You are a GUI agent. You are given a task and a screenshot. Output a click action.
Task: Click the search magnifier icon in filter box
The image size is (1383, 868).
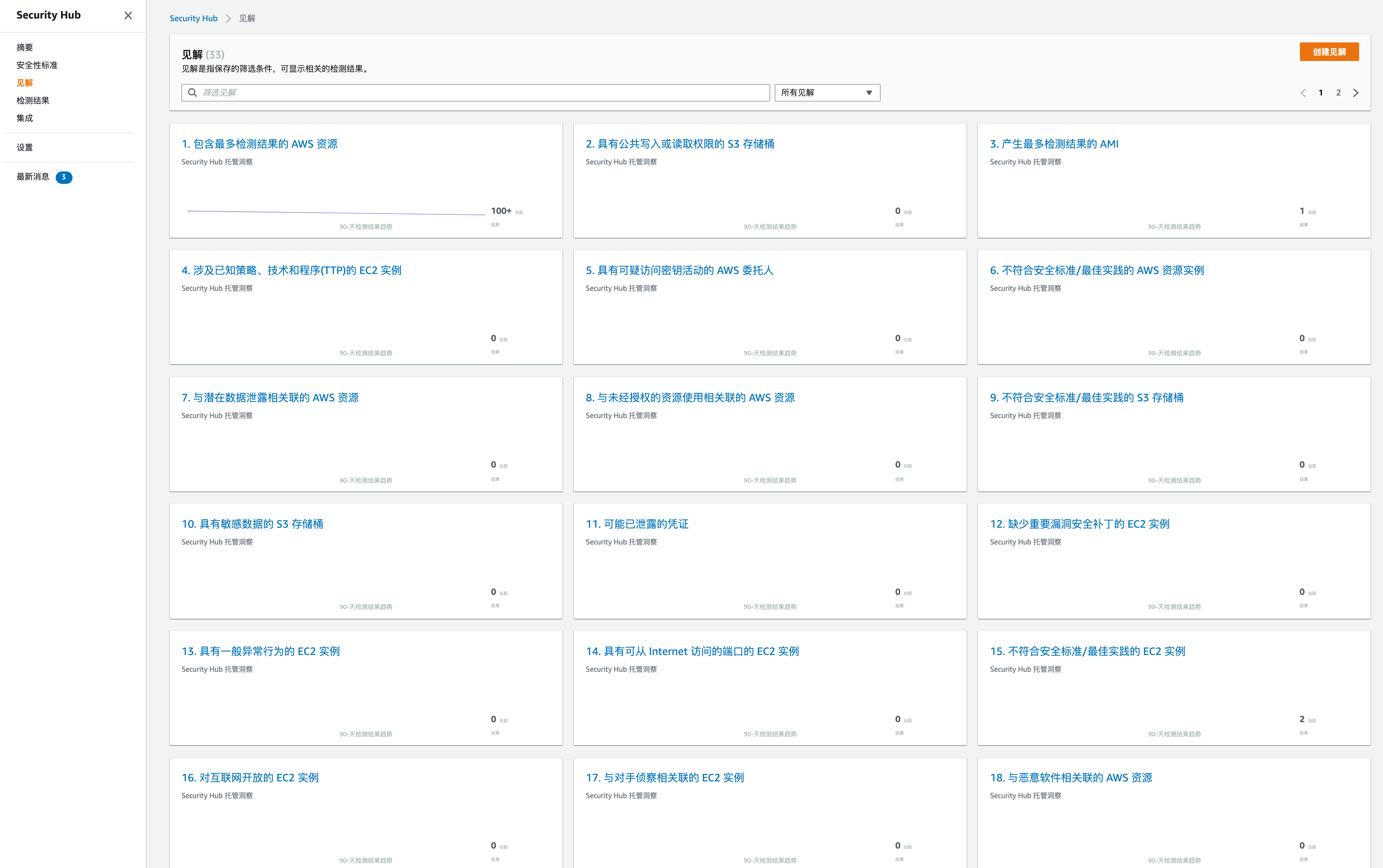click(192, 92)
